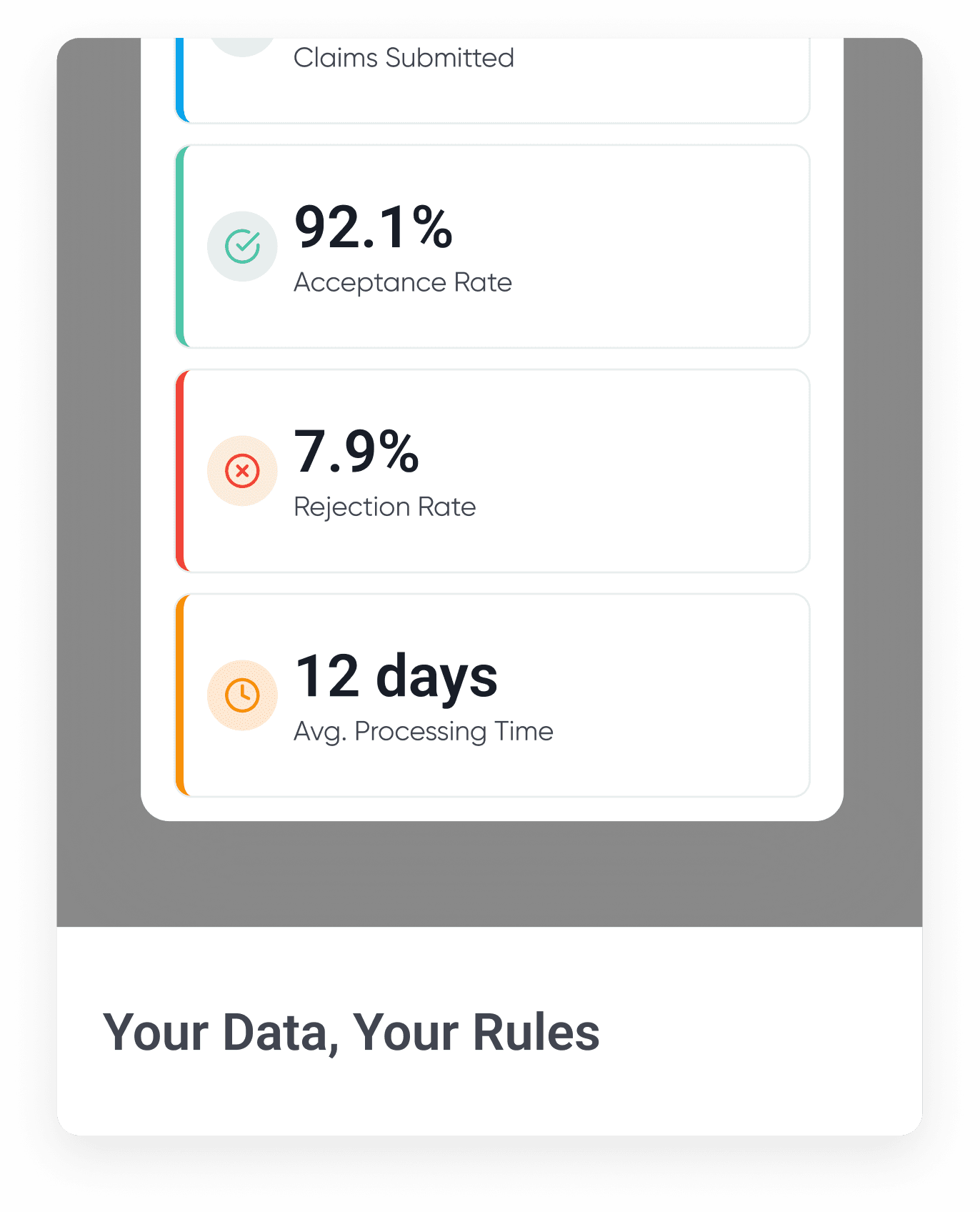Click the Avg. Processing Time label
Image resolution: width=980 pixels, height=1212 pixels.
424,732
